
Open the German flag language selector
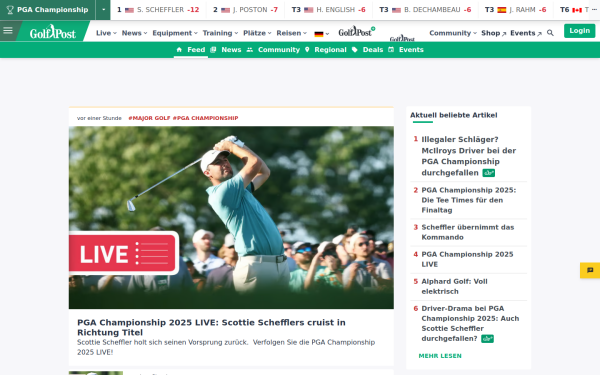[x=321, y=34]
